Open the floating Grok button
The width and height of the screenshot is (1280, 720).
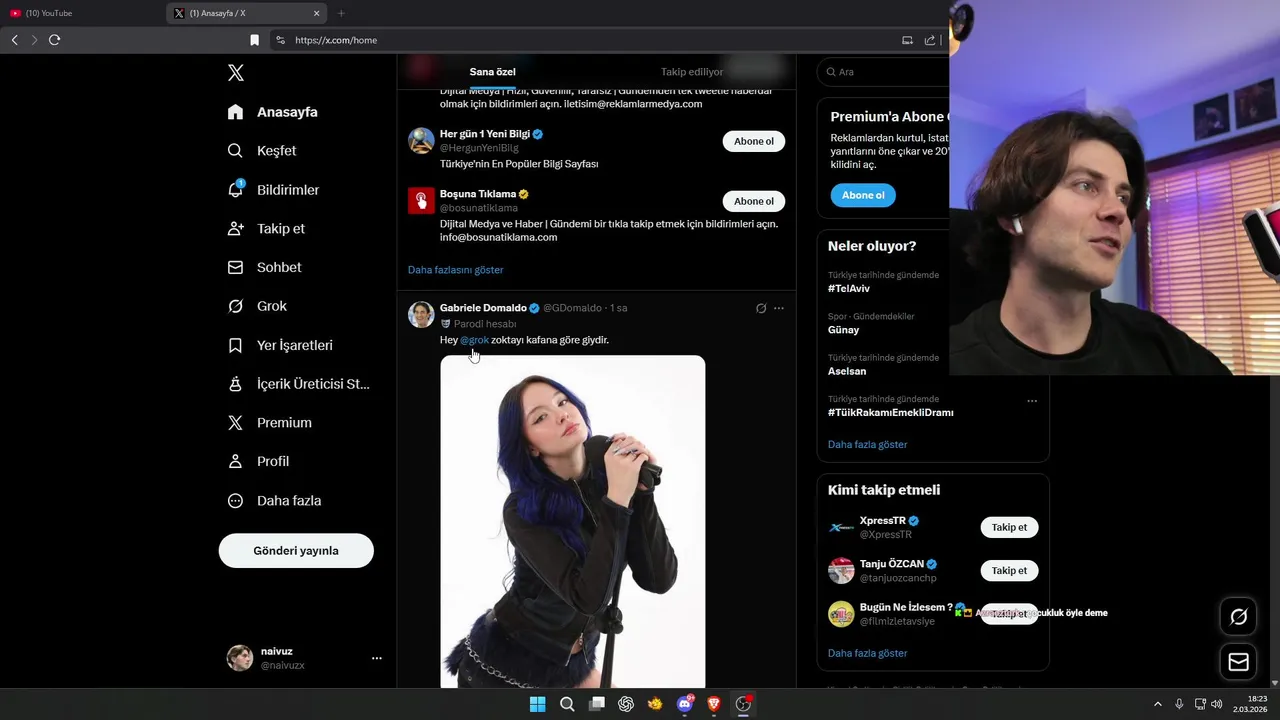click(1238, 616)
